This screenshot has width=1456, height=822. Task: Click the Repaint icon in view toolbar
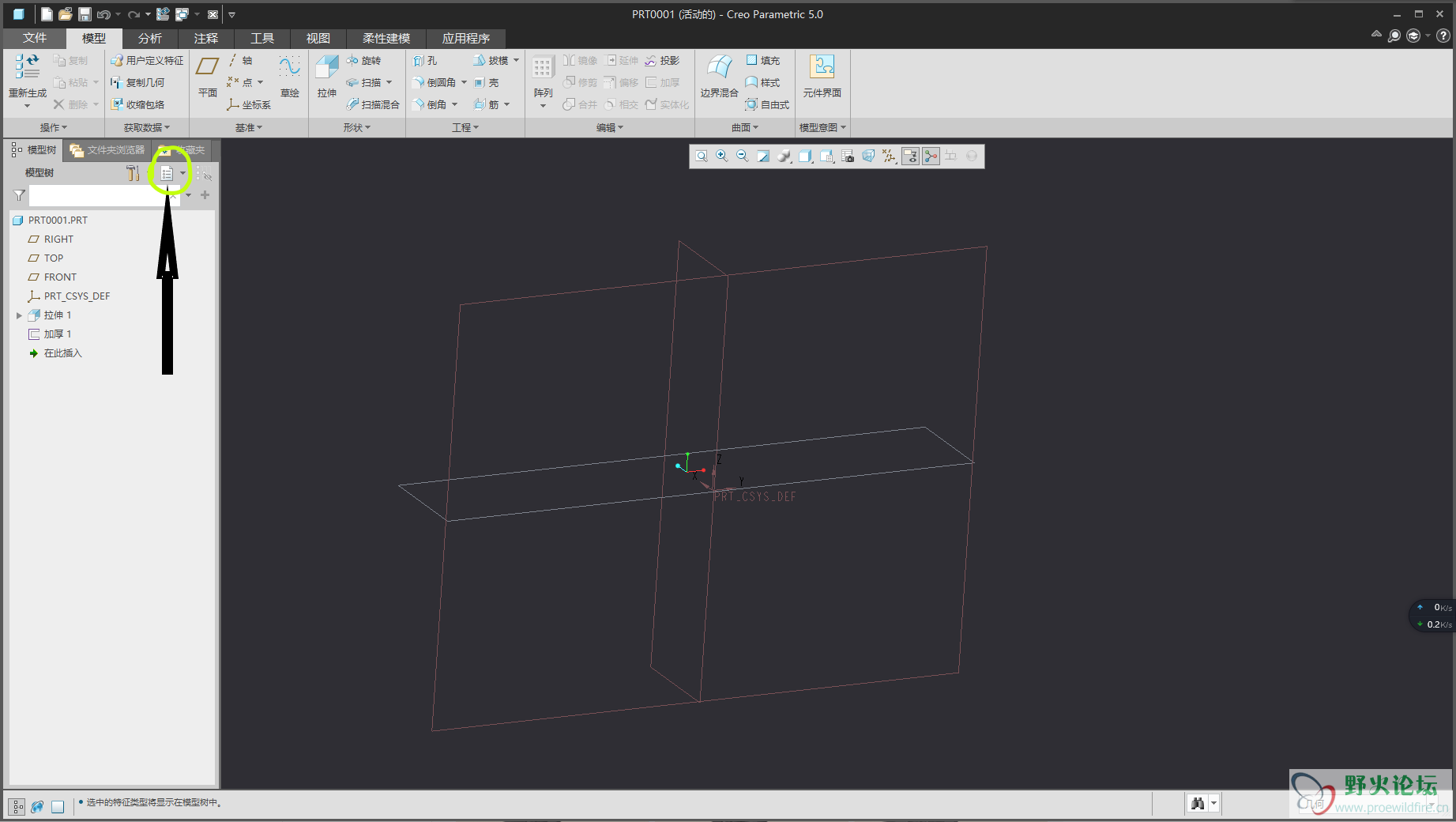tap(763, 156)
